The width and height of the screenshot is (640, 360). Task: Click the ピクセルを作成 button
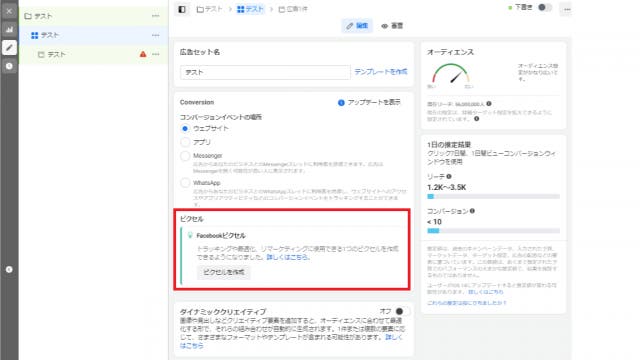click(x=224, y=272)
